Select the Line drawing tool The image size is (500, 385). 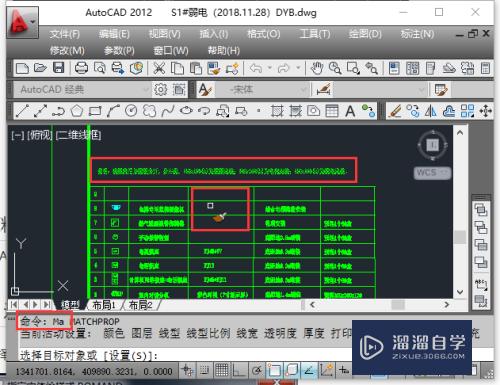click(22, 111)
